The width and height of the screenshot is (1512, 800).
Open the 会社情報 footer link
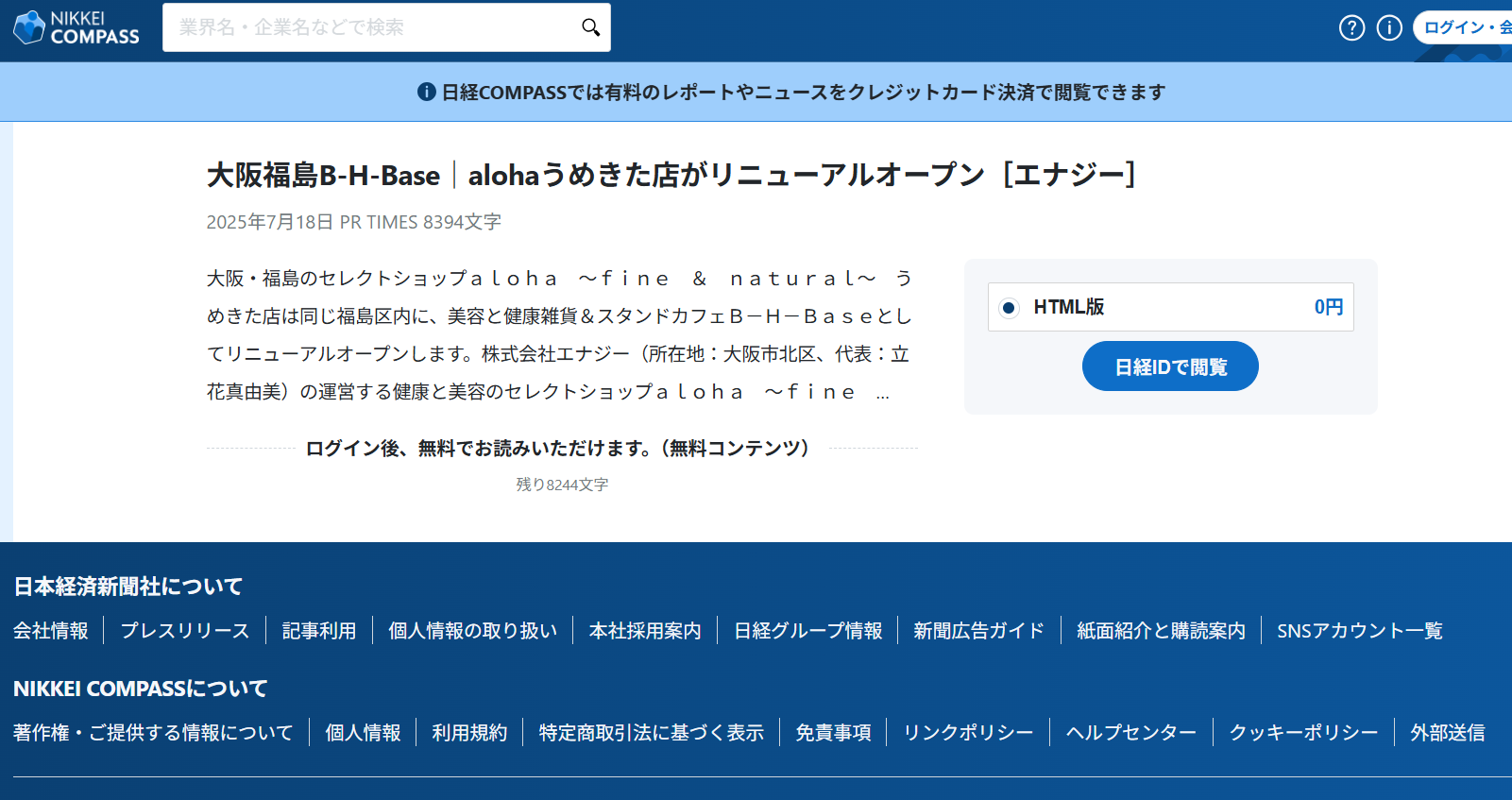pos(51,631)
